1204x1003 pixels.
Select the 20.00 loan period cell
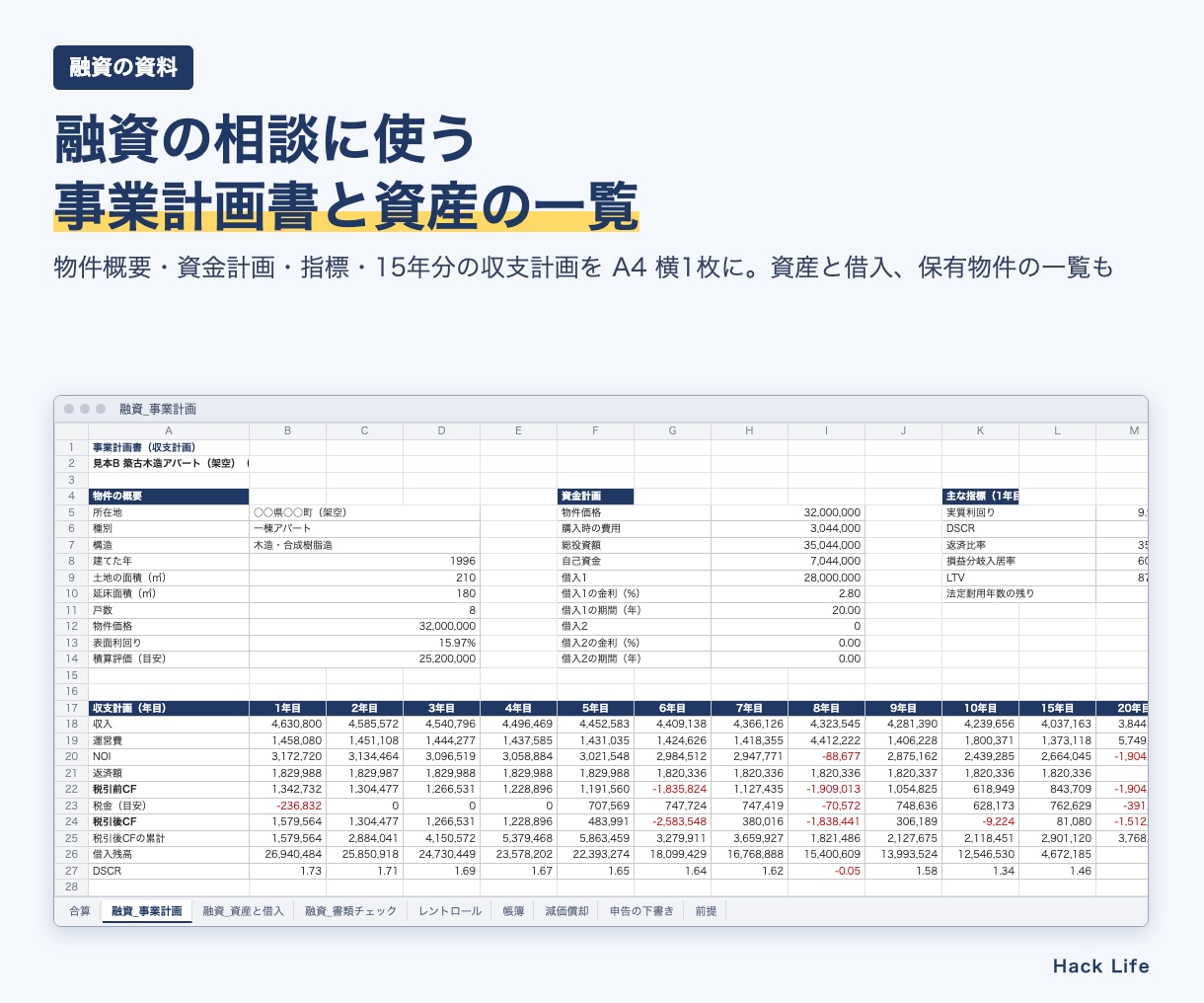click(788, 610)
